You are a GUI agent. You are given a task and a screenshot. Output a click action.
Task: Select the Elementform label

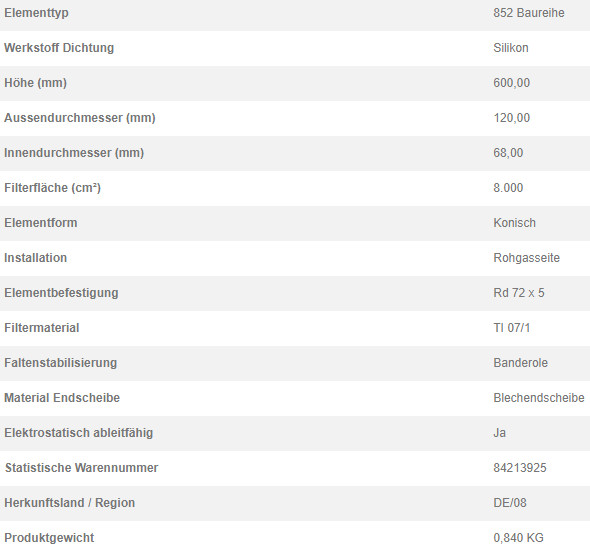(x=41, y=223)
